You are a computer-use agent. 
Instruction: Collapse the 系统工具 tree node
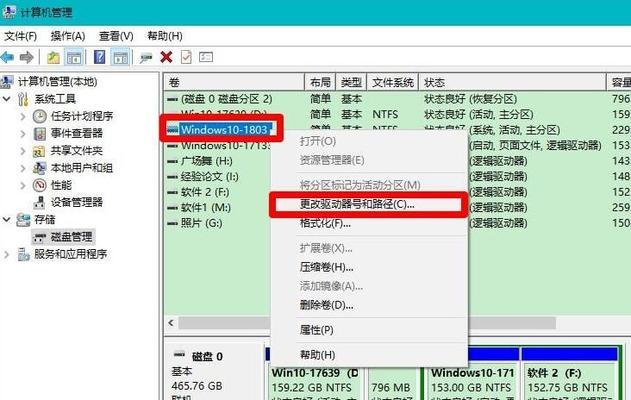pyautogui.click(x=7, y=99)
